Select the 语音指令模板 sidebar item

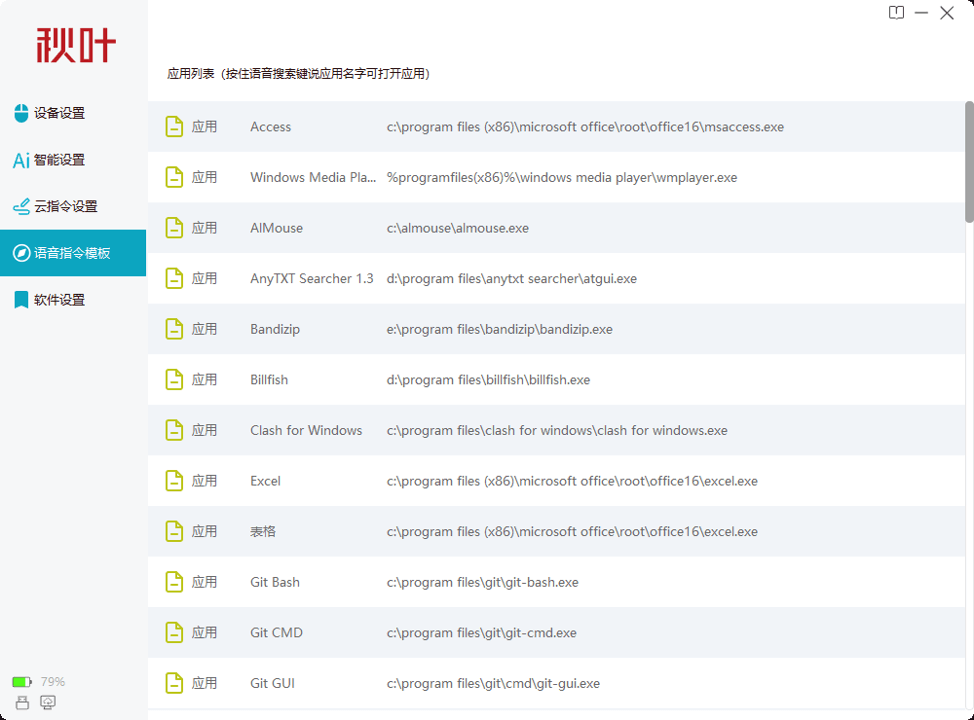click(x=73, y=253)
